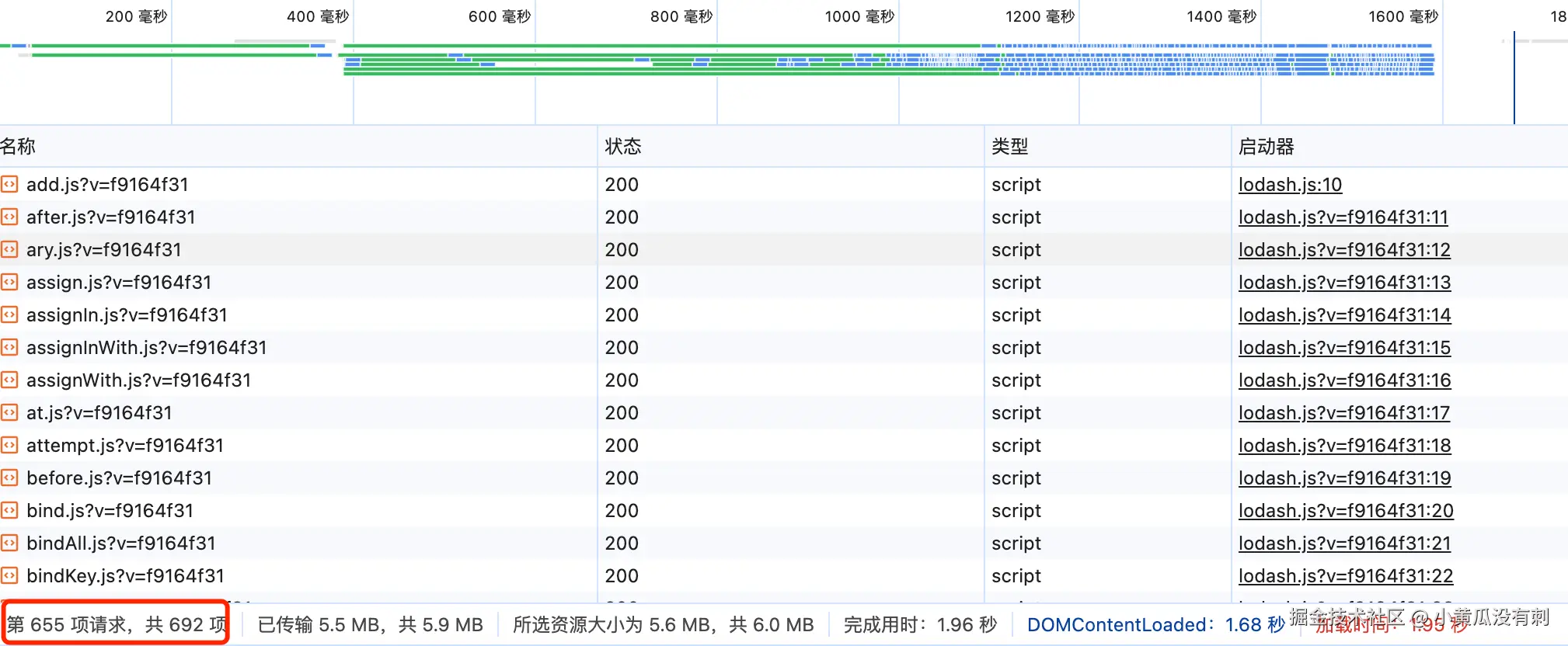Open initiator link lodash.js?v=f9164f31:18
Viewport: 1568px width, 646px height.
(x=1345, y=446)
